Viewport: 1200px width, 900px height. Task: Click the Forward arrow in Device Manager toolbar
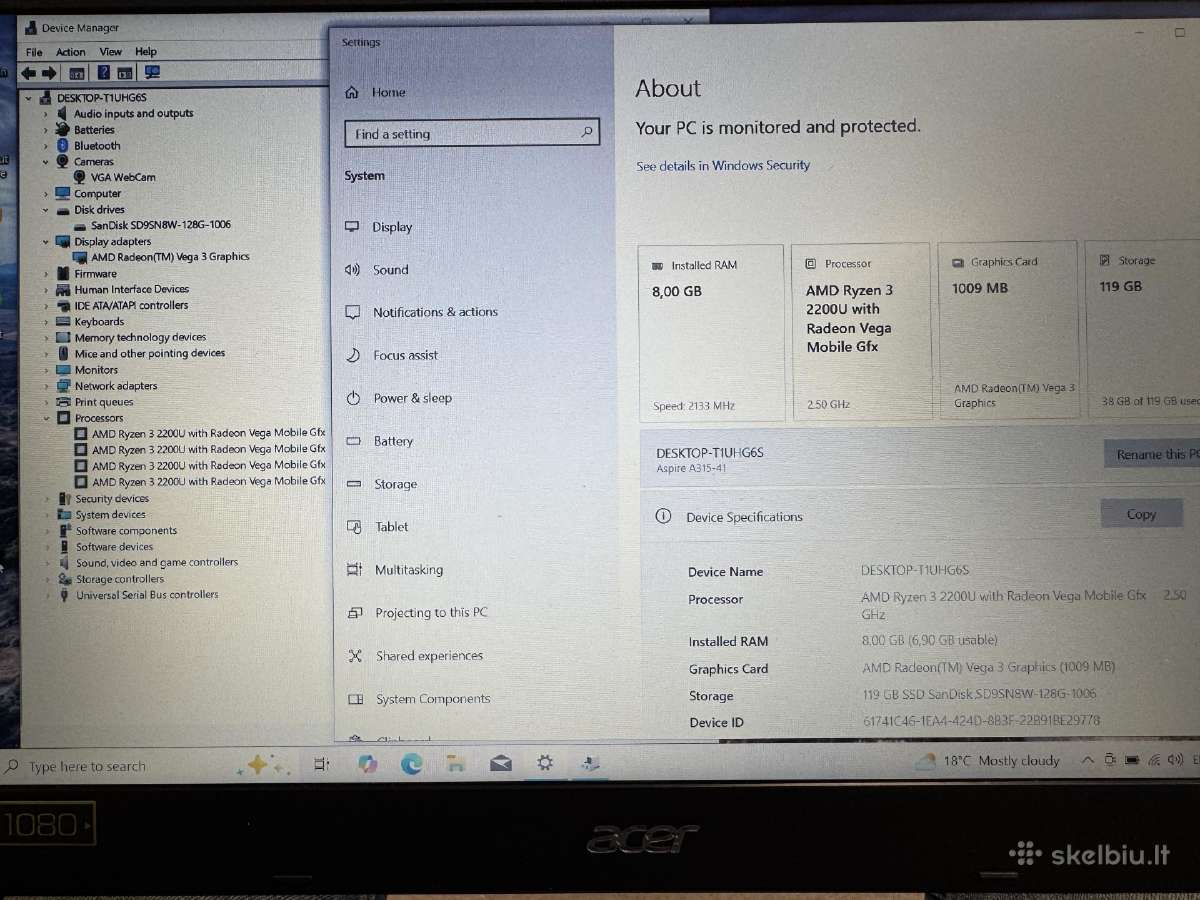pos(48,73)
